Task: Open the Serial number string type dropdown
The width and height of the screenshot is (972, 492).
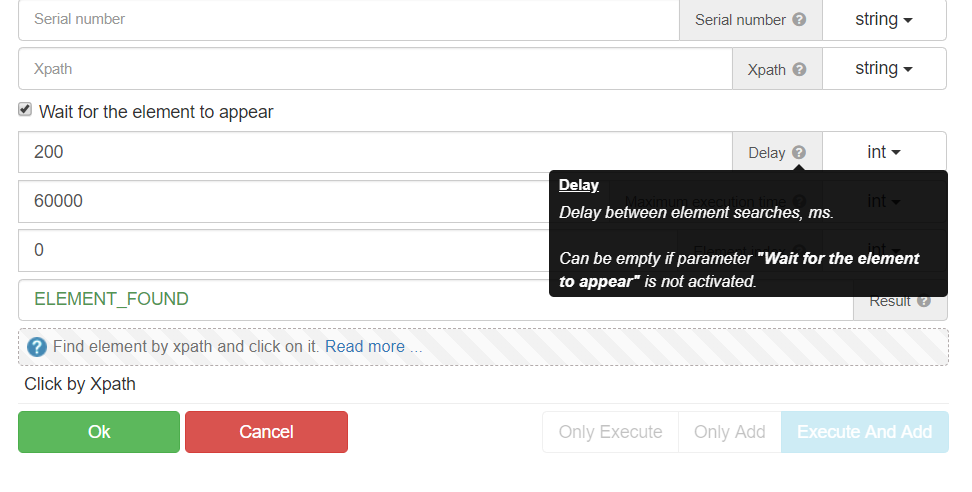Action: click(x=883, y=19)
